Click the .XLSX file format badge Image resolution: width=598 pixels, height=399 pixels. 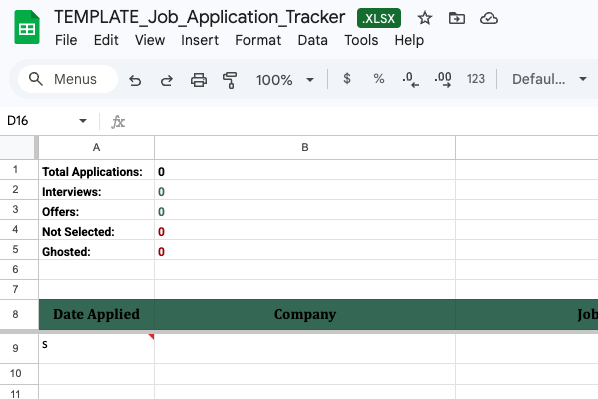tap(379, 18)
